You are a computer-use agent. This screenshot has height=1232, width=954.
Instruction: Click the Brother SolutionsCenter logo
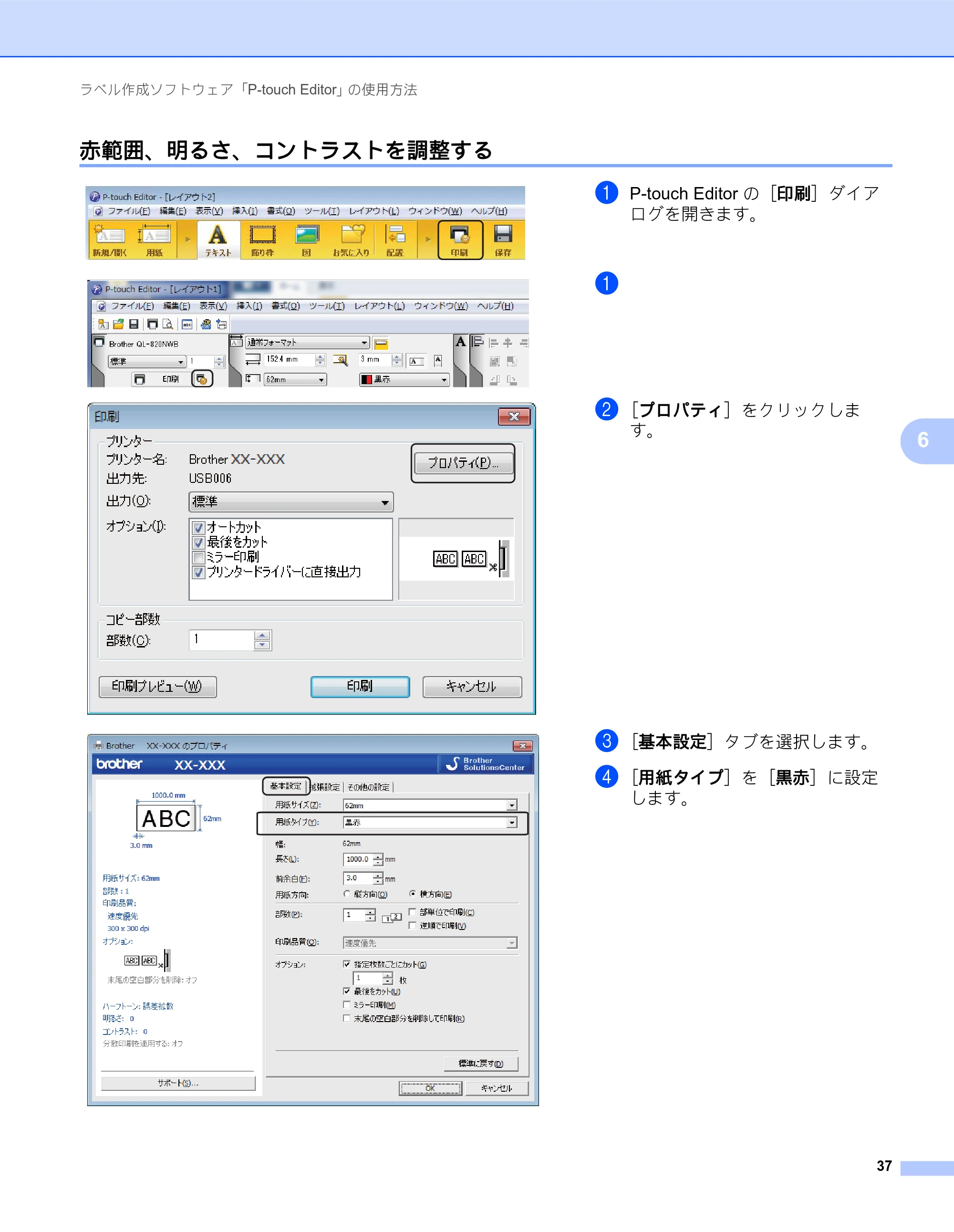tap(486, 764)
